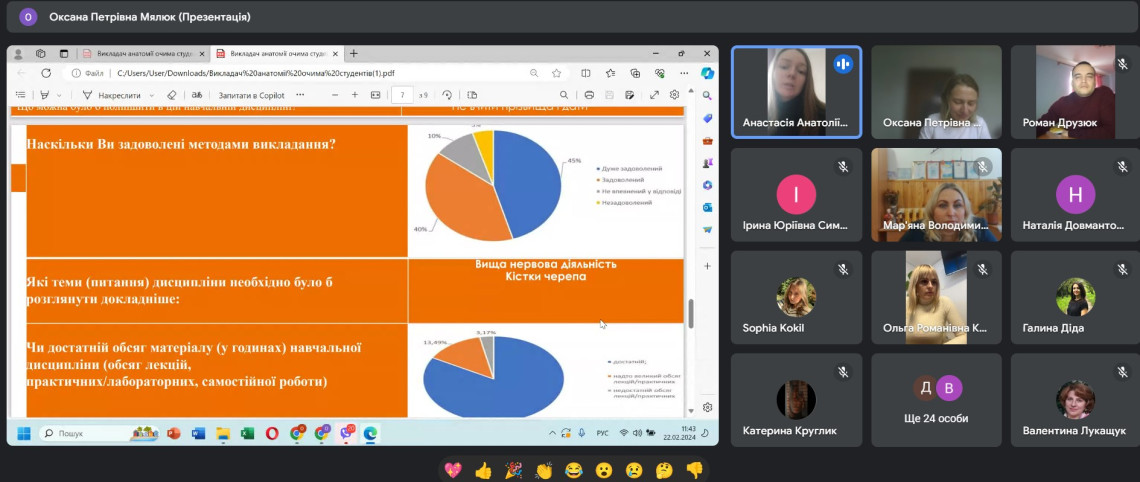The width and height of the screenshot is (1140, 482).
Task: Enter PDF full screen mode
Action: [x=654, y=95]
